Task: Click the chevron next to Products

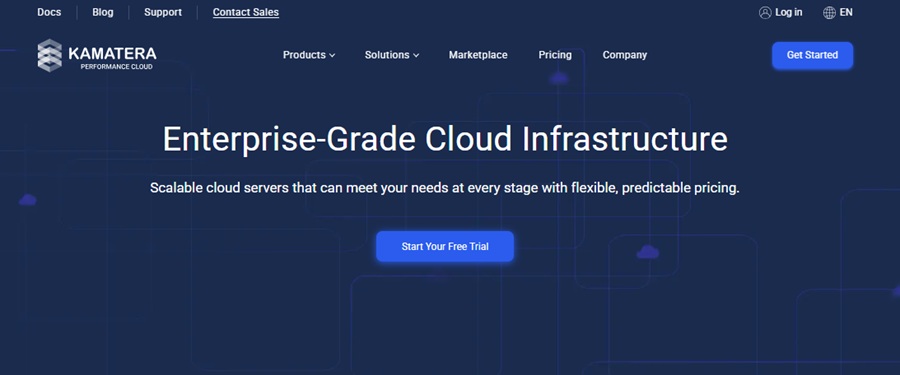Action: pos(332,56)
